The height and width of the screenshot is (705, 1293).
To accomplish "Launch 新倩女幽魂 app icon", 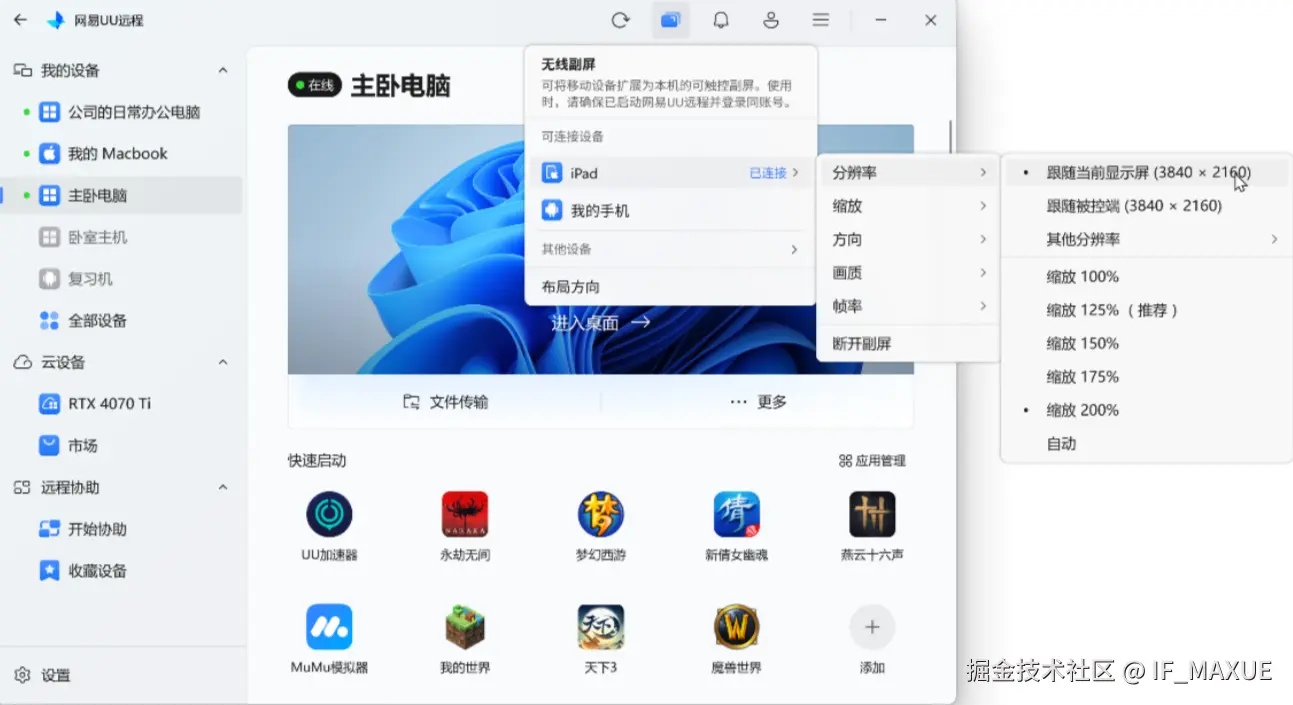I will (737, 515).
